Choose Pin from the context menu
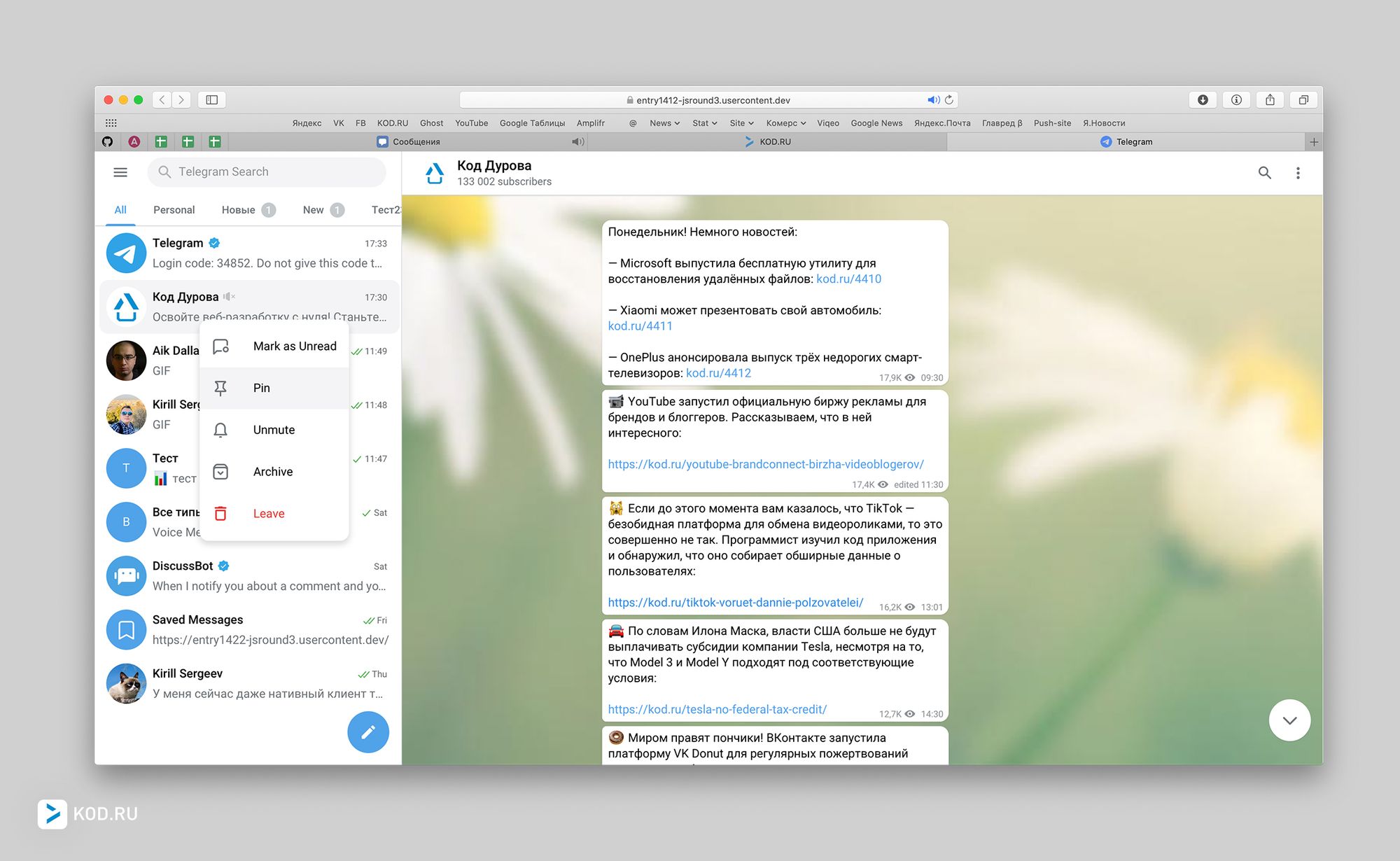Screen dimensions: 1400x861 pyautogui.click(x=261, y=388)
